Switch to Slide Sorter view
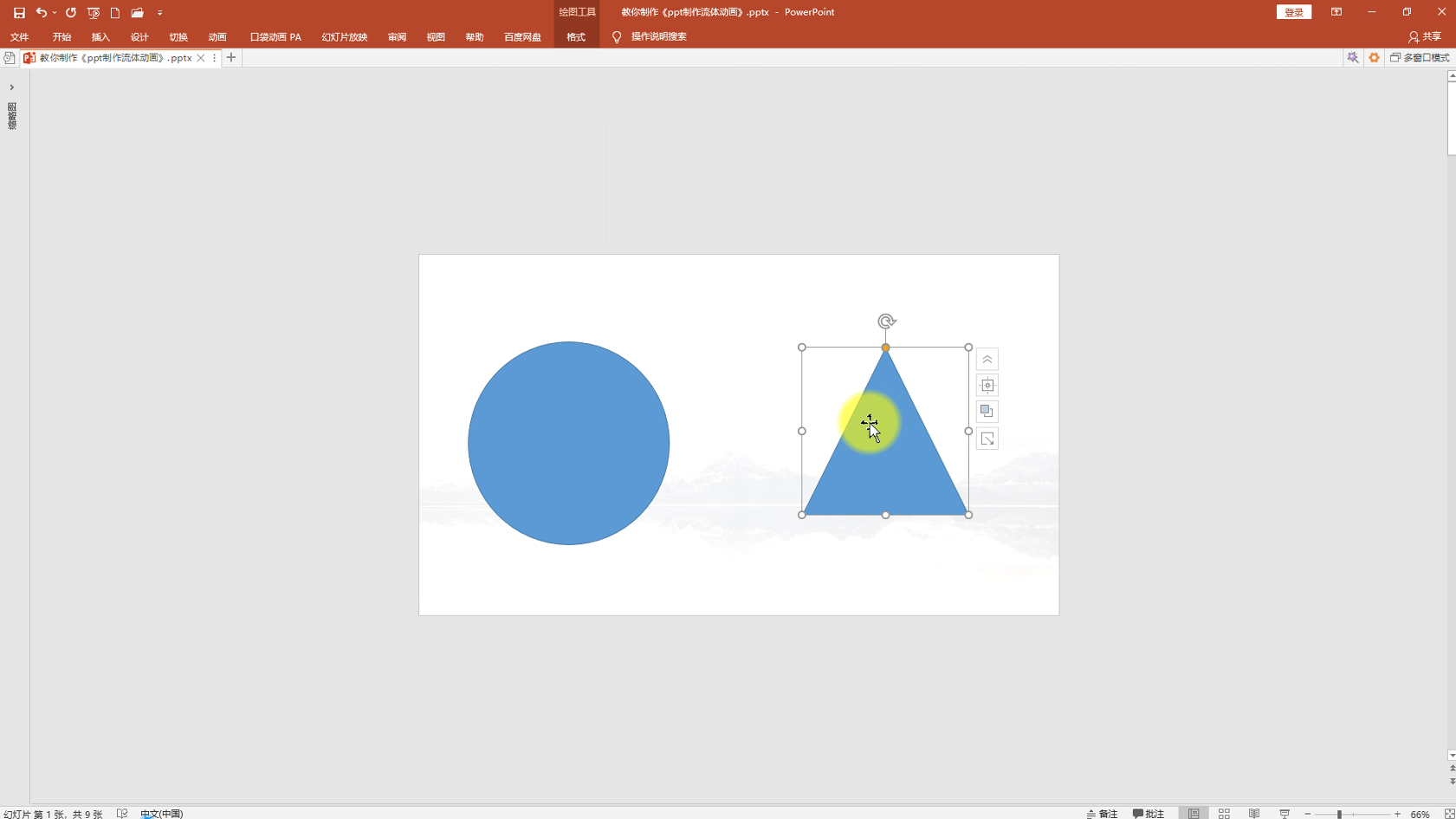The width and height of the screenshot is (1456, 819). pyautogui.click(x=1224, y=814)
